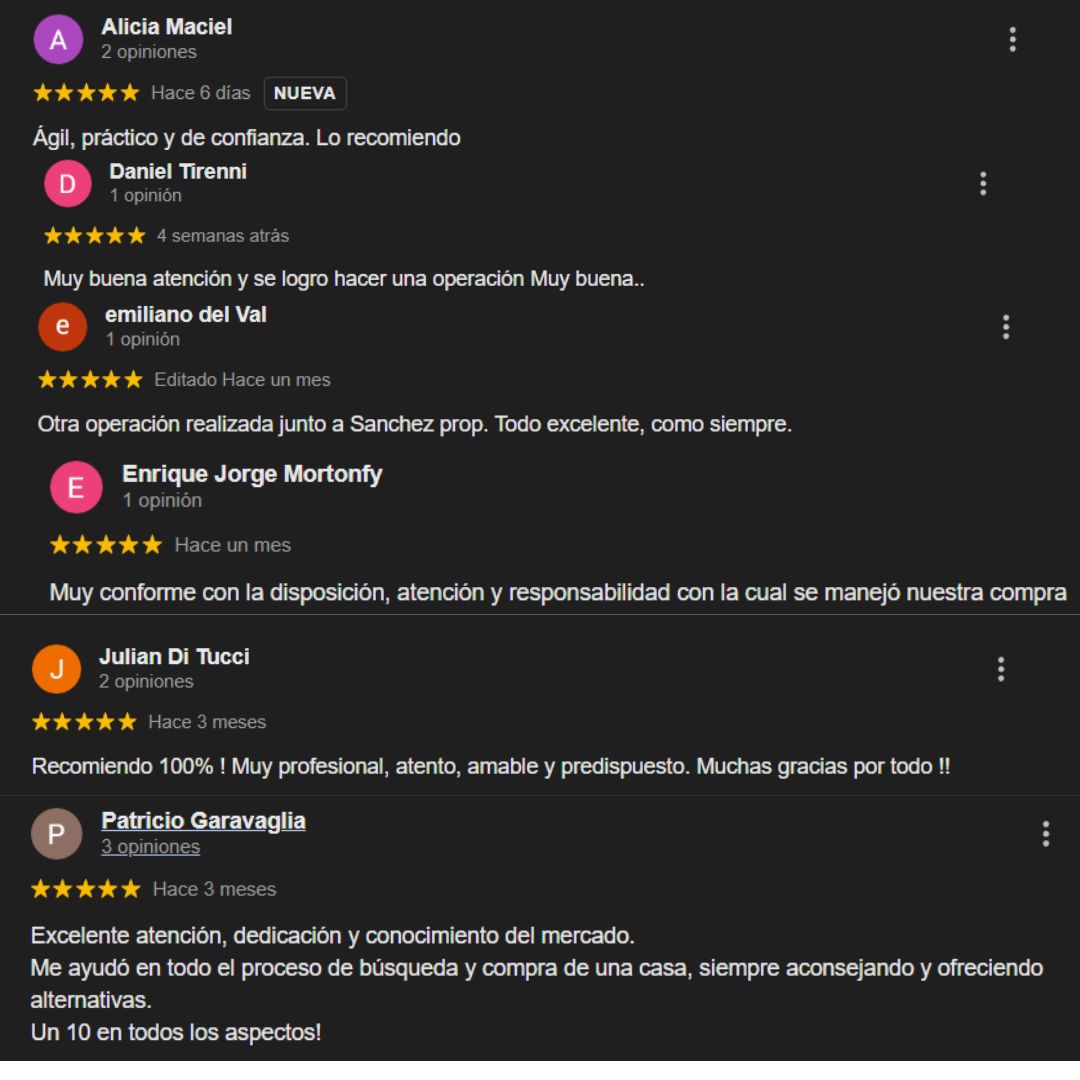
Task: Open the options menu for Daniel Tirenni's review
Action: point(983,183)
